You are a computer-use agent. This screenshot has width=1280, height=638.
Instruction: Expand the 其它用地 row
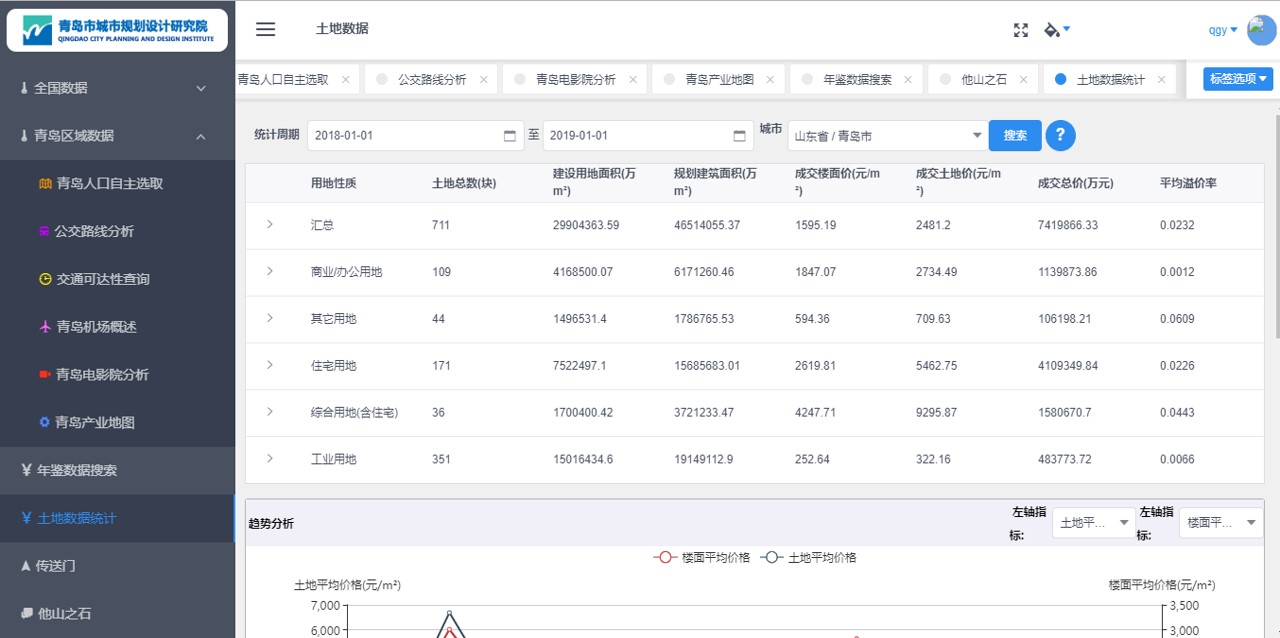coord(270,318)
